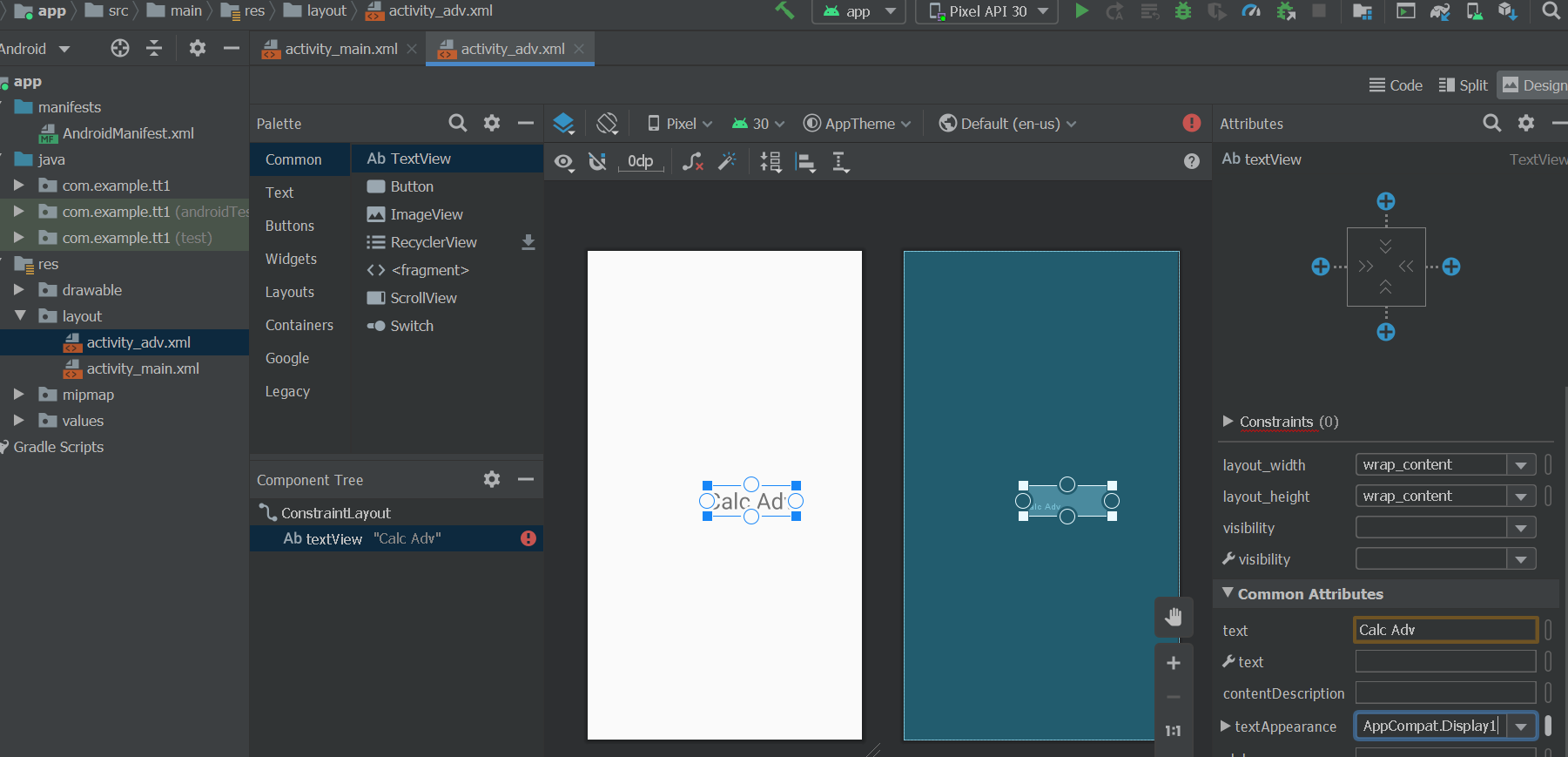Open the layout_width dropdown
The width and height of the screenshot is (1568, 757).
[x=1521, y=465]
